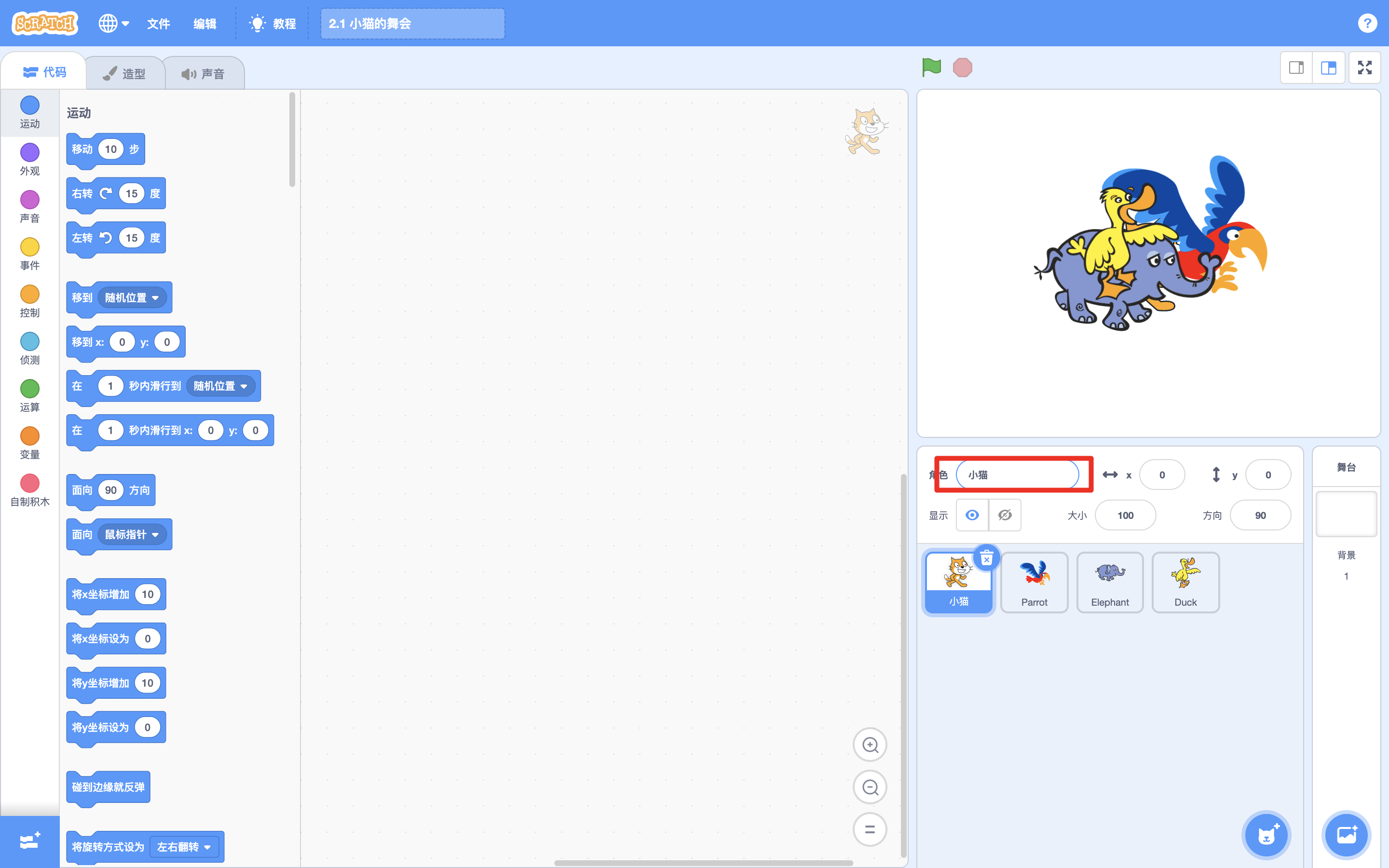The width and height of the screenshot is (1389, 868).
Task: Select the Elephant sprite thumbnail
Action: click(1109, 582)
